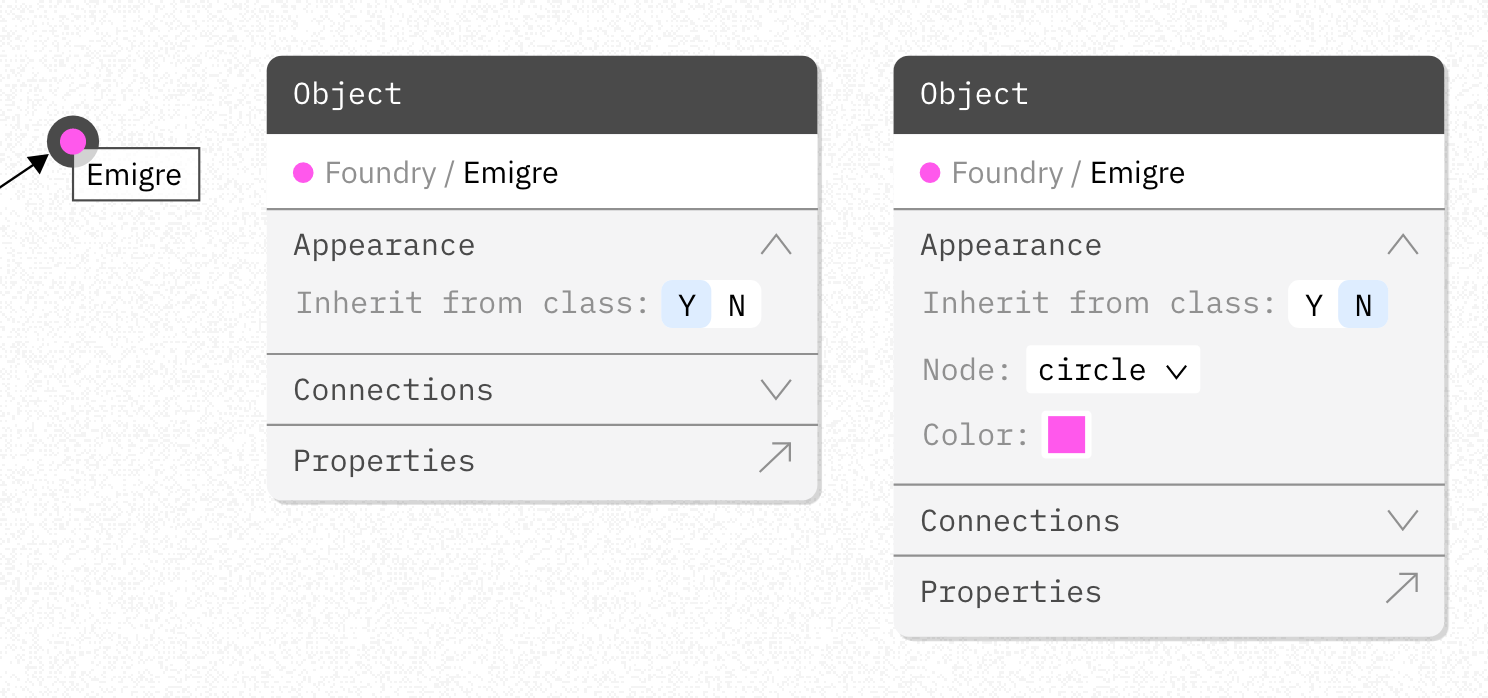Click the pink dot beside Foundry in right panel
Image resolution: width=1488 pixels, height=698 pixels.
[930, 173]
